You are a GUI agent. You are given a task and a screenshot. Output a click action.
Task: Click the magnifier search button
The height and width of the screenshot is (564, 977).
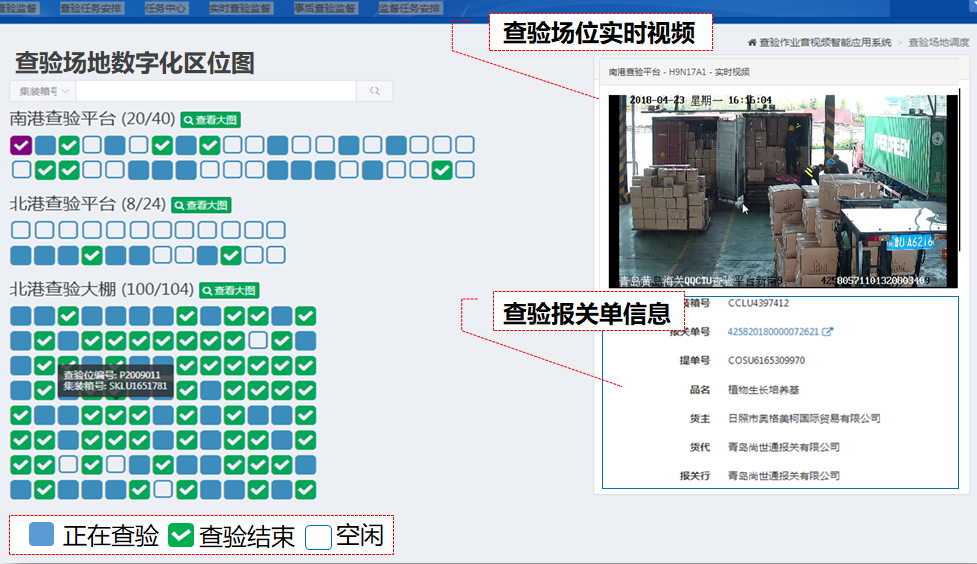tap(374, 91)
